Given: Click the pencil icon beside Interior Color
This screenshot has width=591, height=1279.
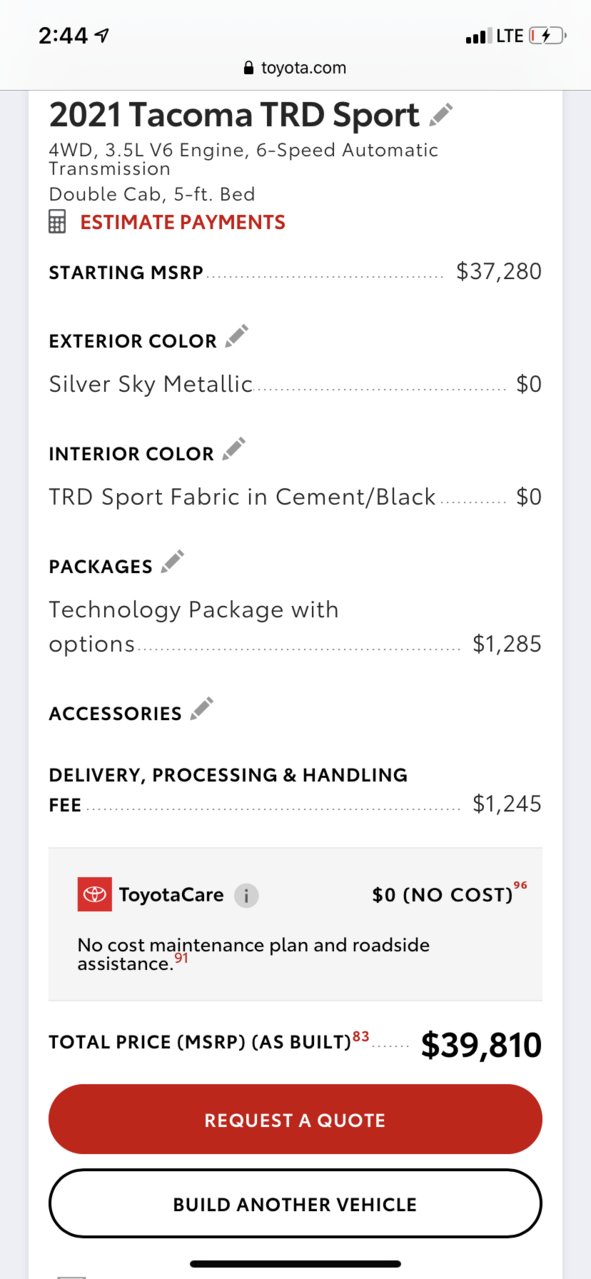Looking at the screenshot, I should pyautogui.click(x=234, y=449).
